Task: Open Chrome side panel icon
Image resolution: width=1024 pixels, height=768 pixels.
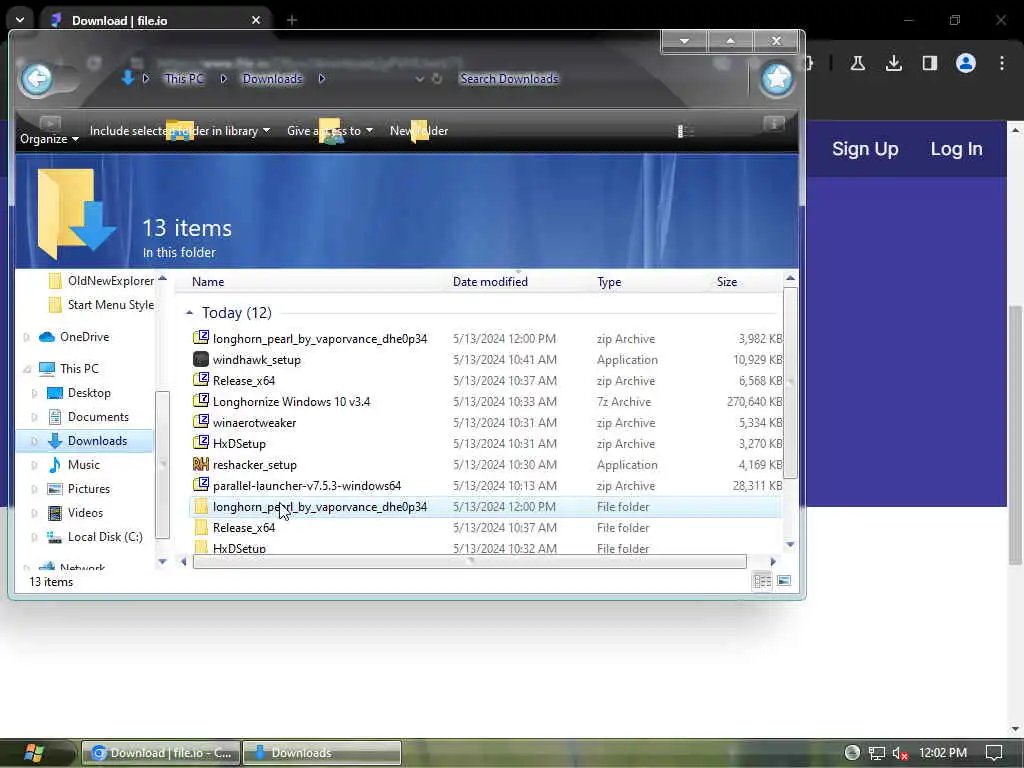Action: point(929,63)
